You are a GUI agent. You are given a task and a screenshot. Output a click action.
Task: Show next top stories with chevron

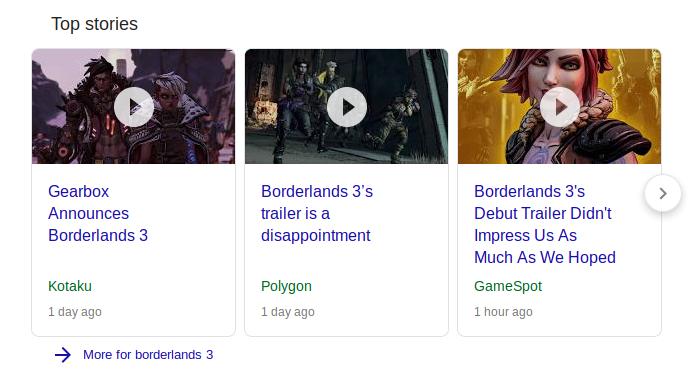click(x=663, y=193)
